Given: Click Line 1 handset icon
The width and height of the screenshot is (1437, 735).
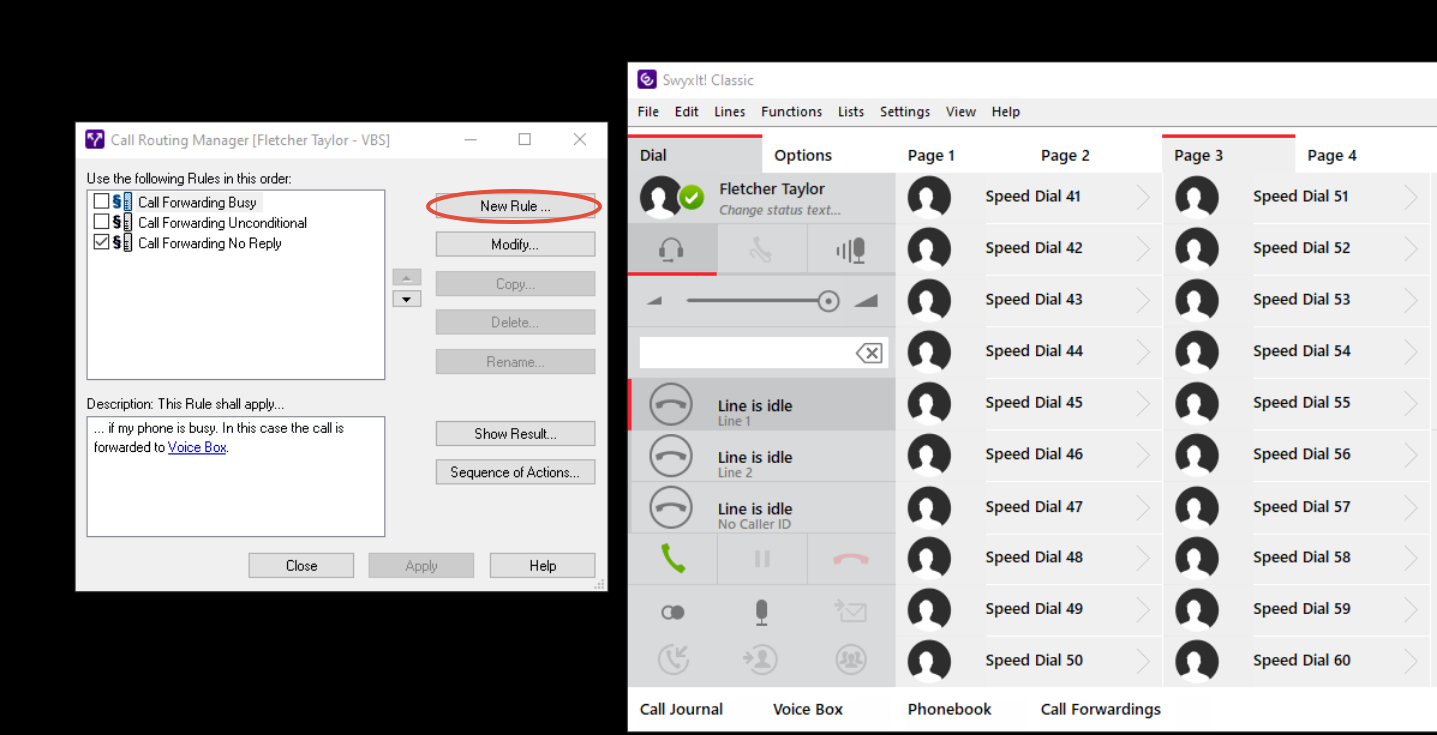Looking at the screenshot, I should coord(670,406).
